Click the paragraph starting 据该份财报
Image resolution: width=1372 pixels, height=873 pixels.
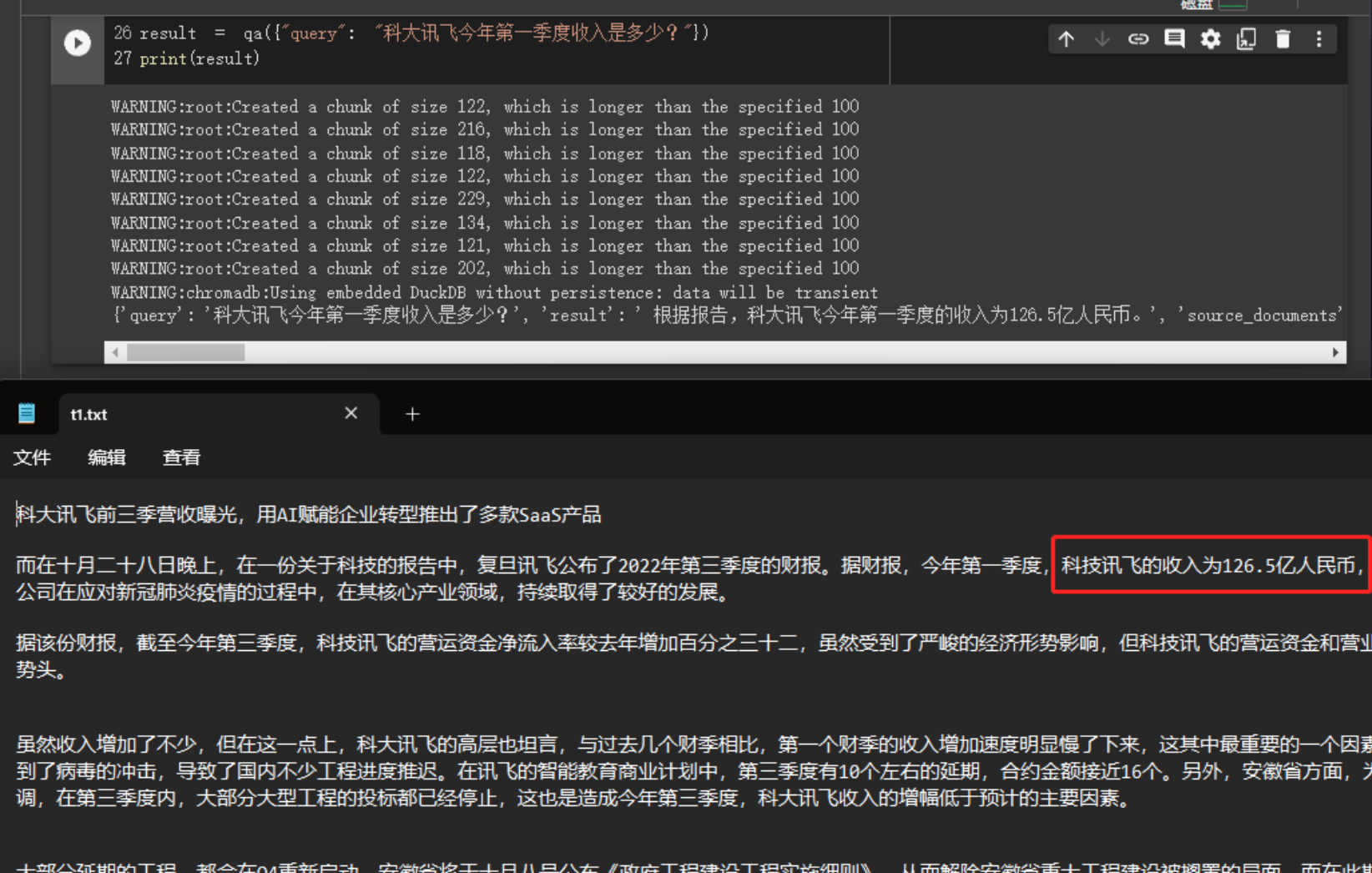pyautogui.click(x=693, y=656)
